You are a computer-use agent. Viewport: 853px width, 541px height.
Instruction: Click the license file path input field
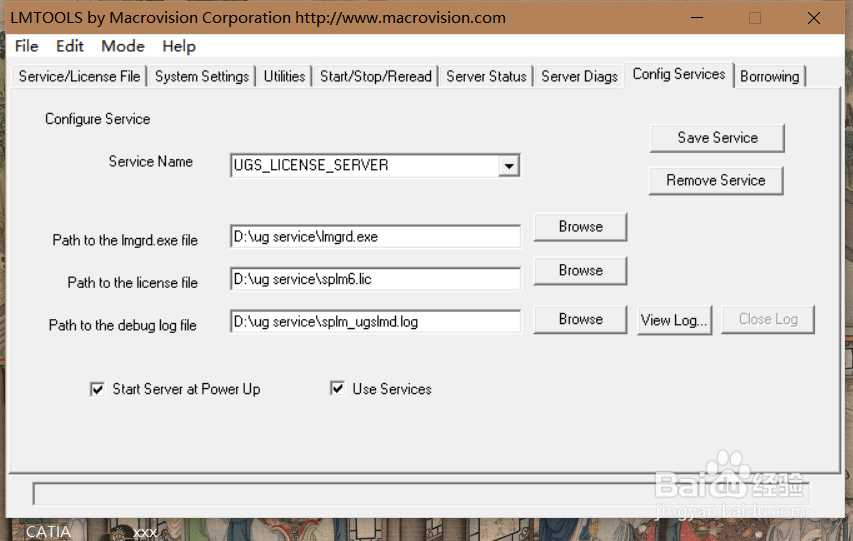pos(375,279)
